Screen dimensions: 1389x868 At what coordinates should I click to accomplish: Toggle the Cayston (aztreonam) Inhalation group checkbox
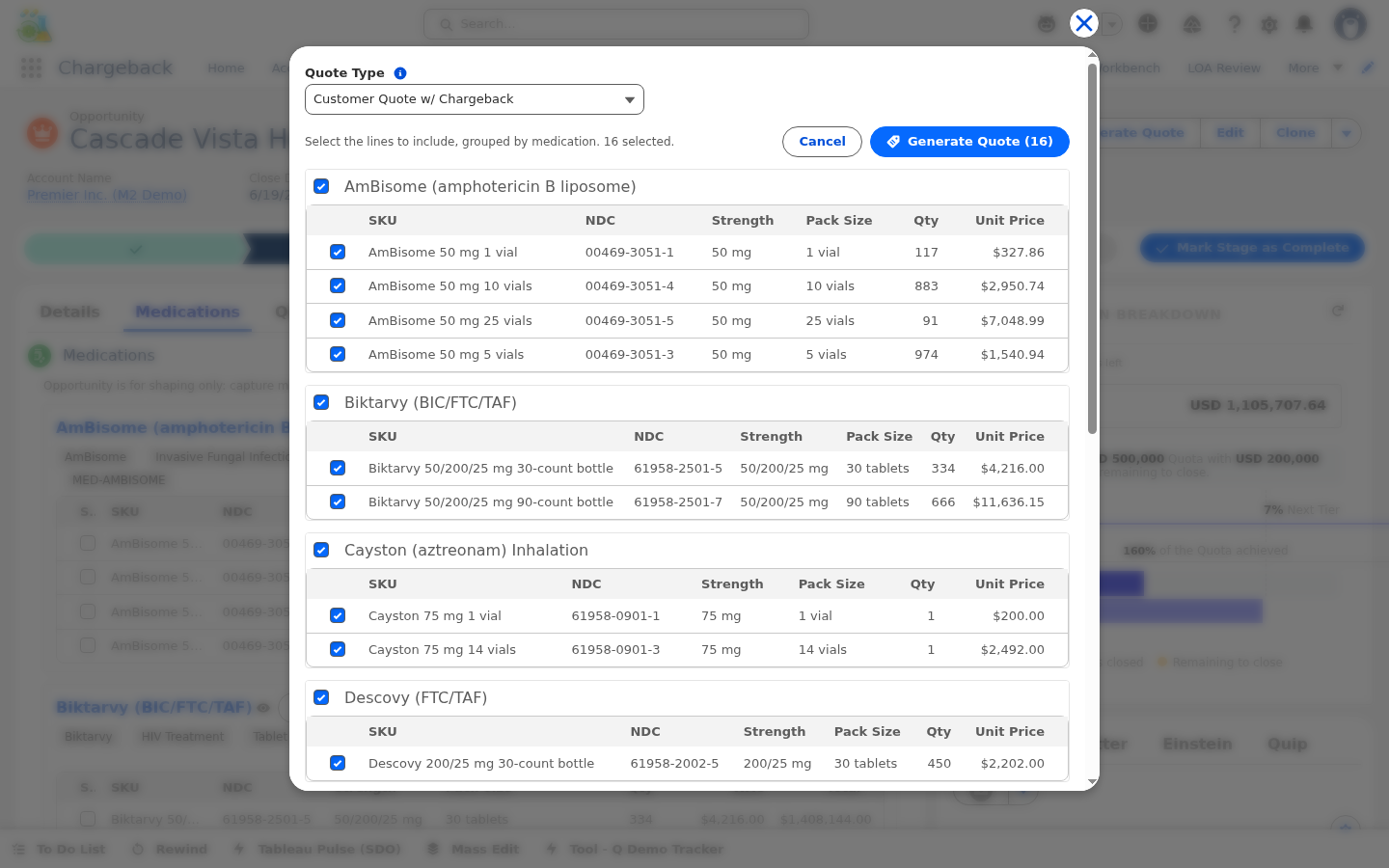(x=321, y=551)
